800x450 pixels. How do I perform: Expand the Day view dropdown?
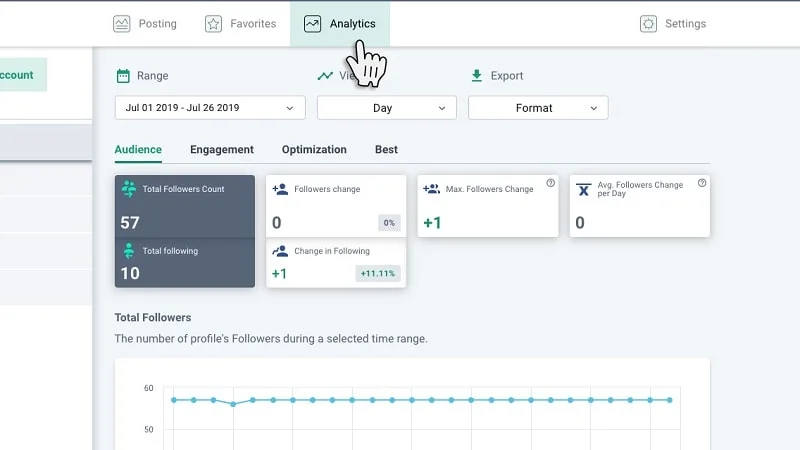click(x=386, y=108)
